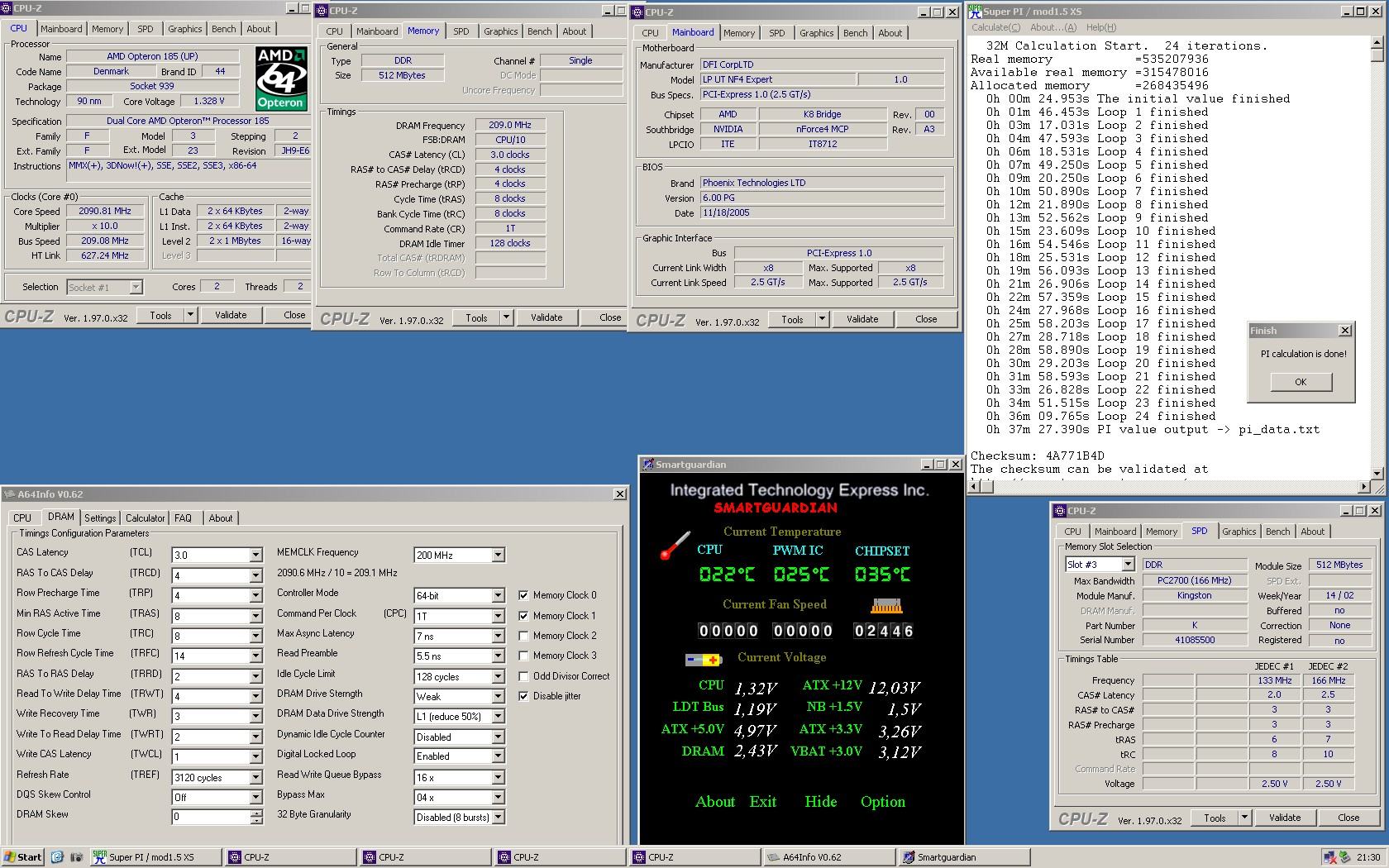Open the Help menu in Super PI
Image resolution: width=1389 pixels, height=868 pixels.
coord(1100,27)
